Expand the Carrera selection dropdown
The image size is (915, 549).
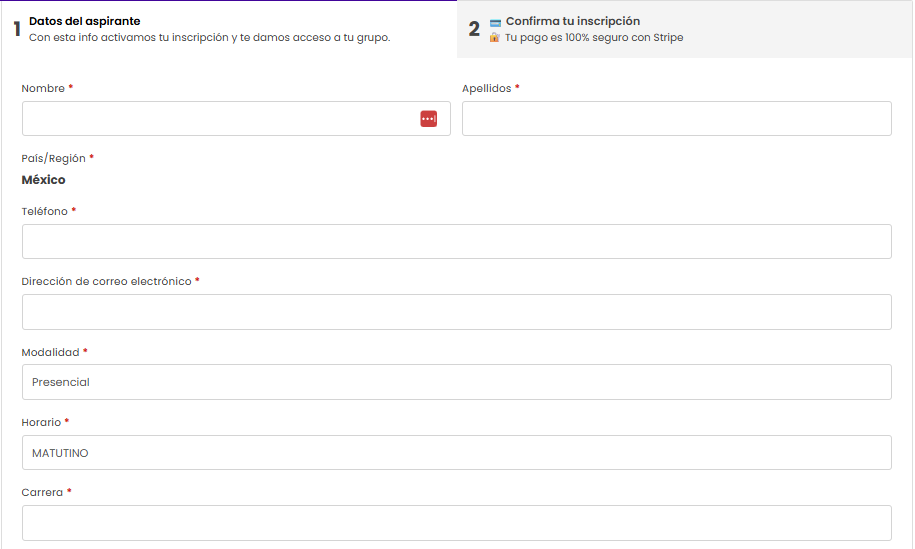coord(457,523)
